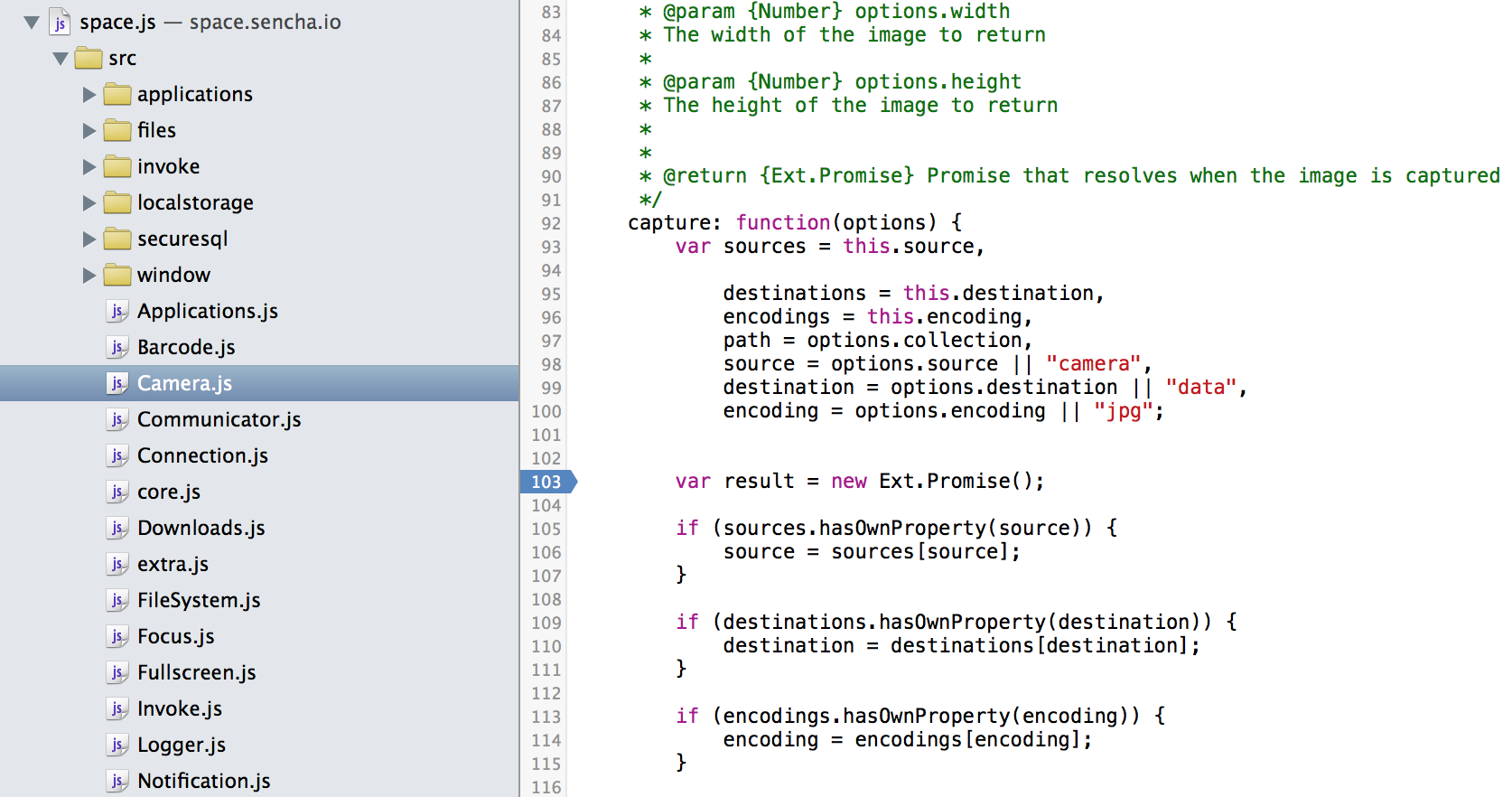
Task: Click the core.js file icon
Action: (x=117, y=492)
